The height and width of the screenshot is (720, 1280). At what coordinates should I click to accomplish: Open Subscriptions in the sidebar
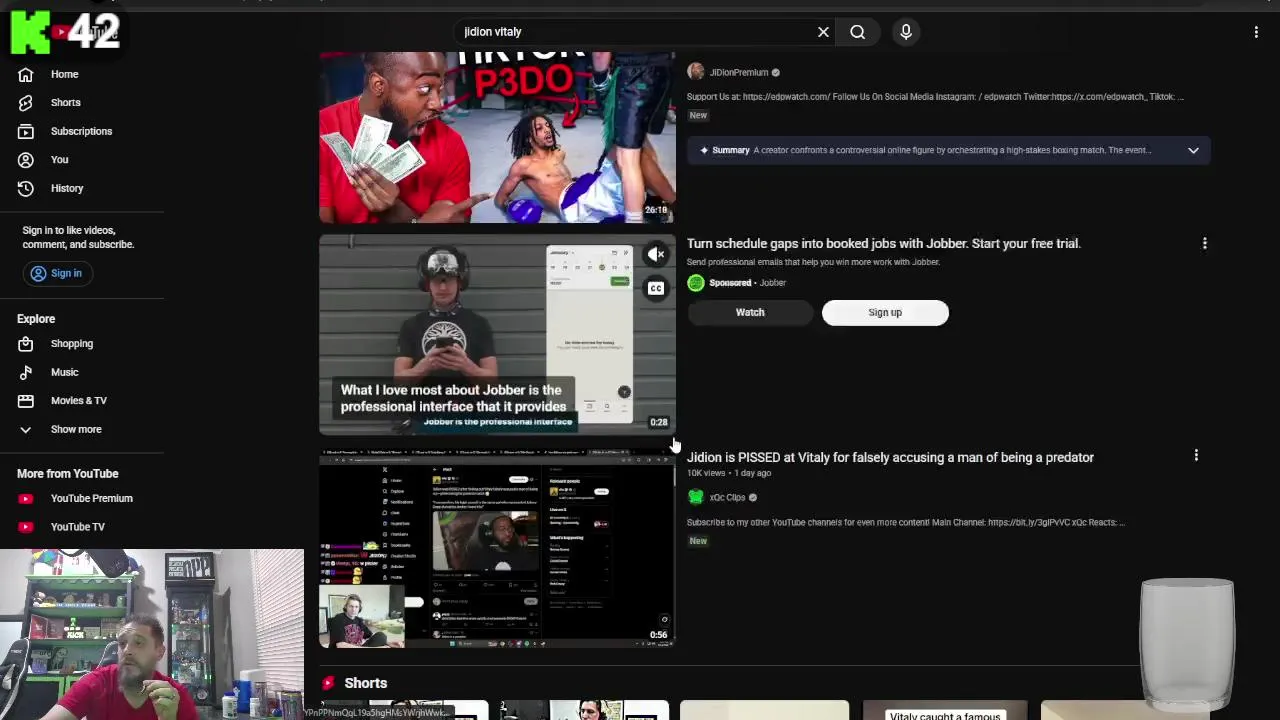click(x=82, y=131)
